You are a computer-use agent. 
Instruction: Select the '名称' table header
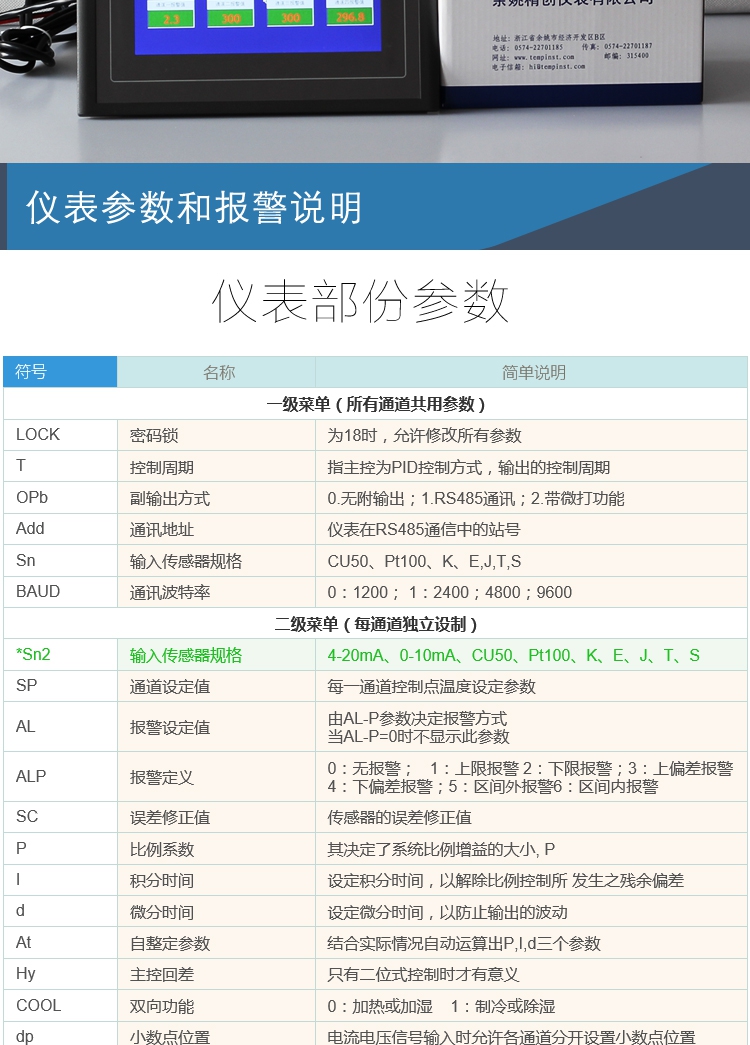[x=216, y=372]
